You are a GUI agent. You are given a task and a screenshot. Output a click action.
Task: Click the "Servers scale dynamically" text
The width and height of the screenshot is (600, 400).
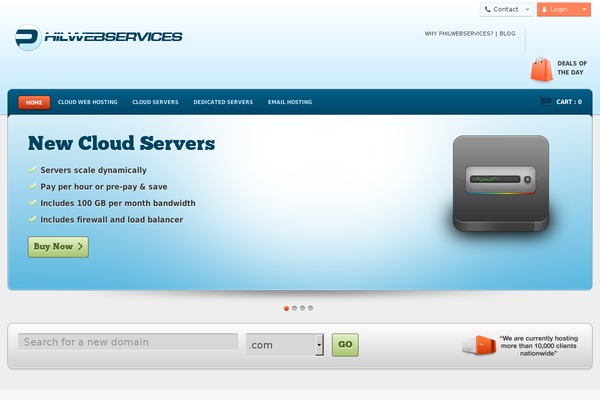pyautogui.click(x=93, y=170)
